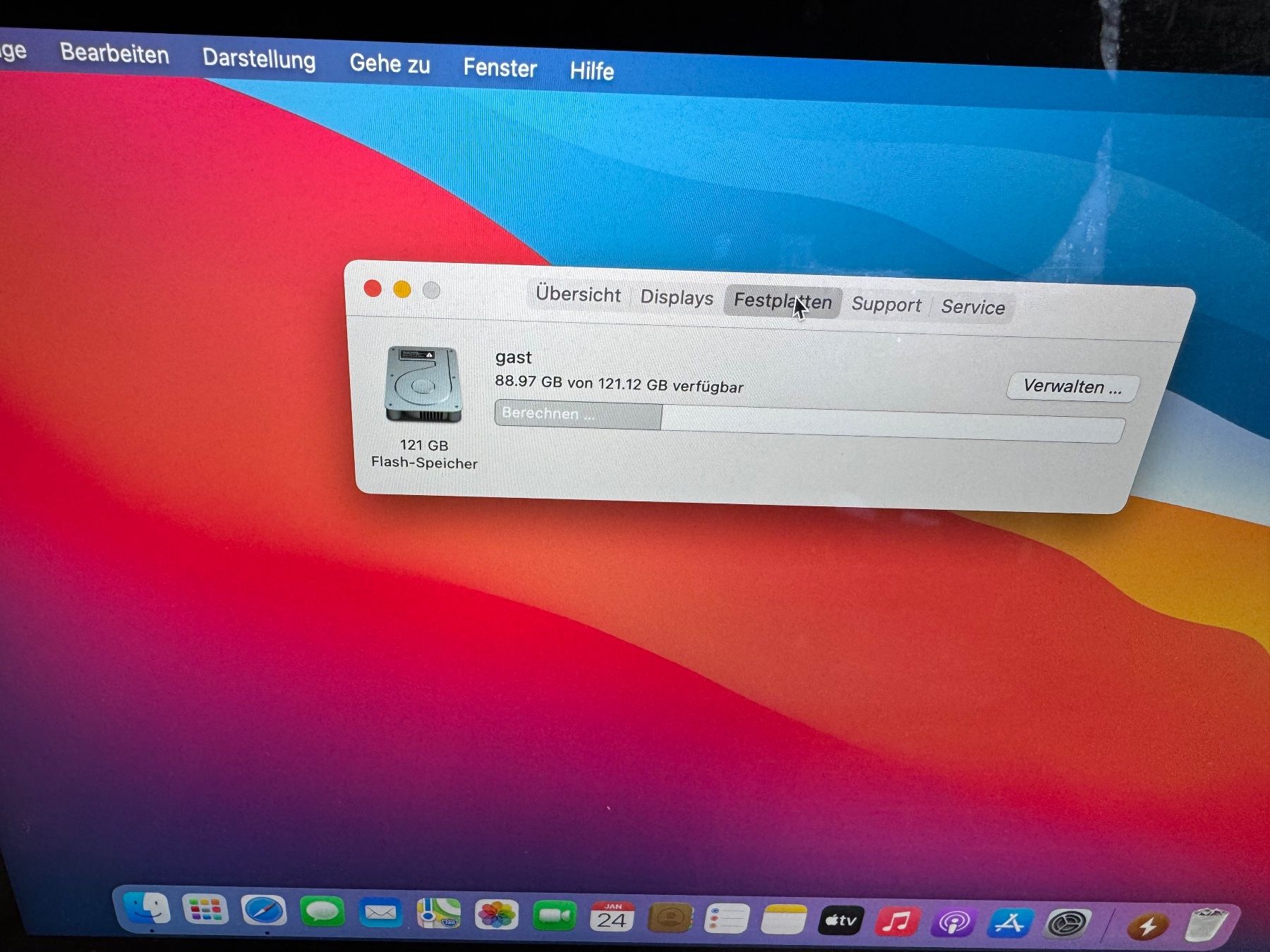Launch Apple TV app from Dock
Viewport: 1270px width, 952px height.
pos(841,921)
